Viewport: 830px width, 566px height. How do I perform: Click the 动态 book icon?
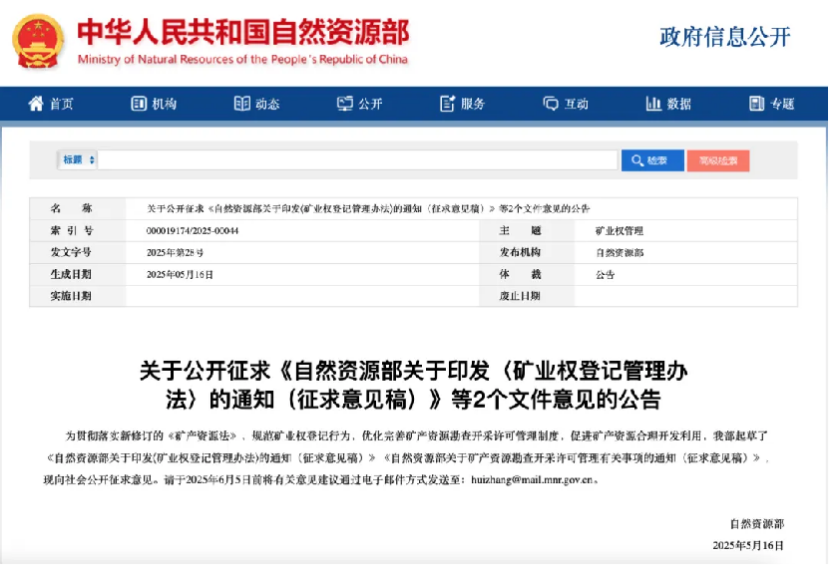coord(242,103)
